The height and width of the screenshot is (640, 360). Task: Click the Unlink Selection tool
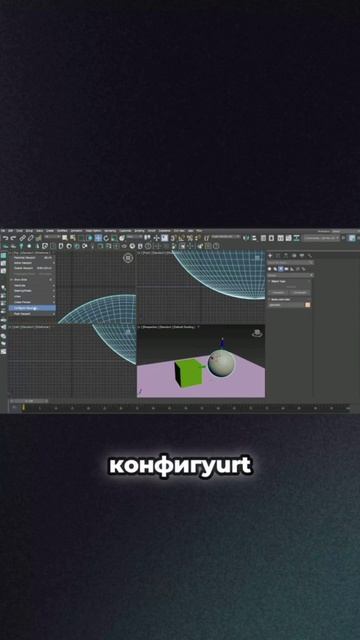tap(30, 238)
